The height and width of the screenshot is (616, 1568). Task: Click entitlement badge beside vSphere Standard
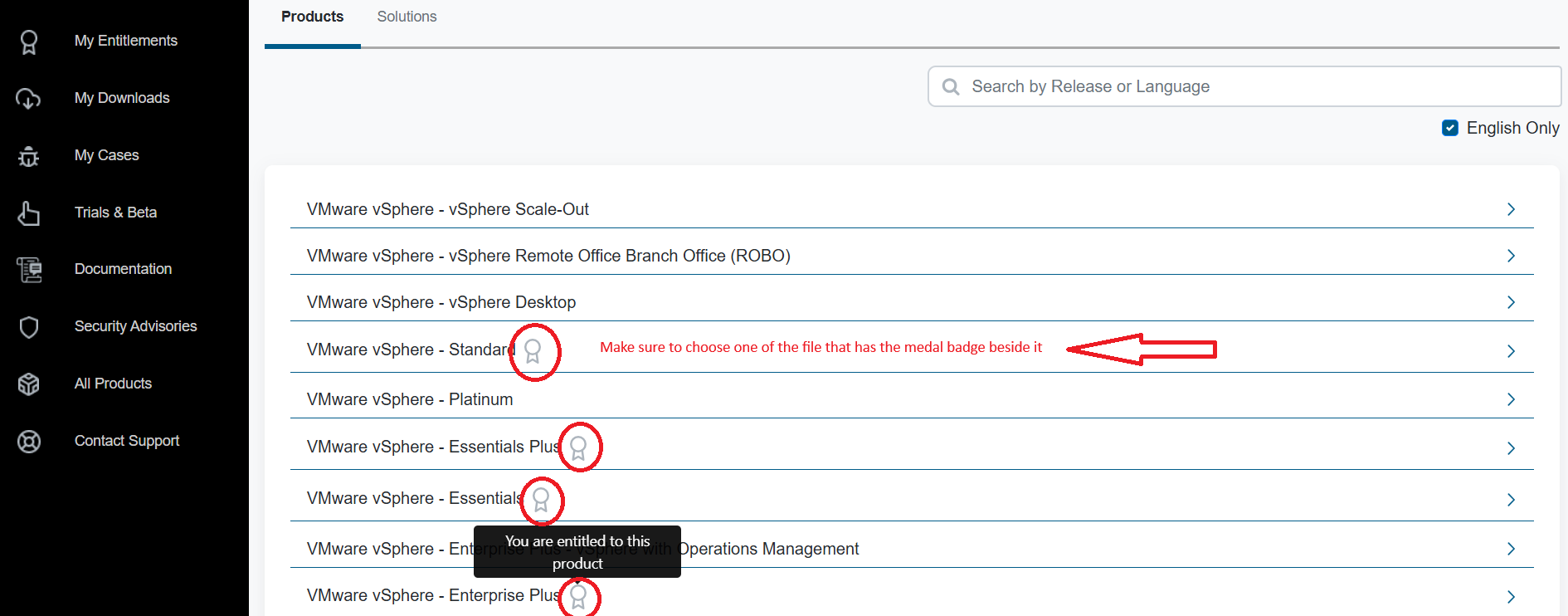[533, 351]
